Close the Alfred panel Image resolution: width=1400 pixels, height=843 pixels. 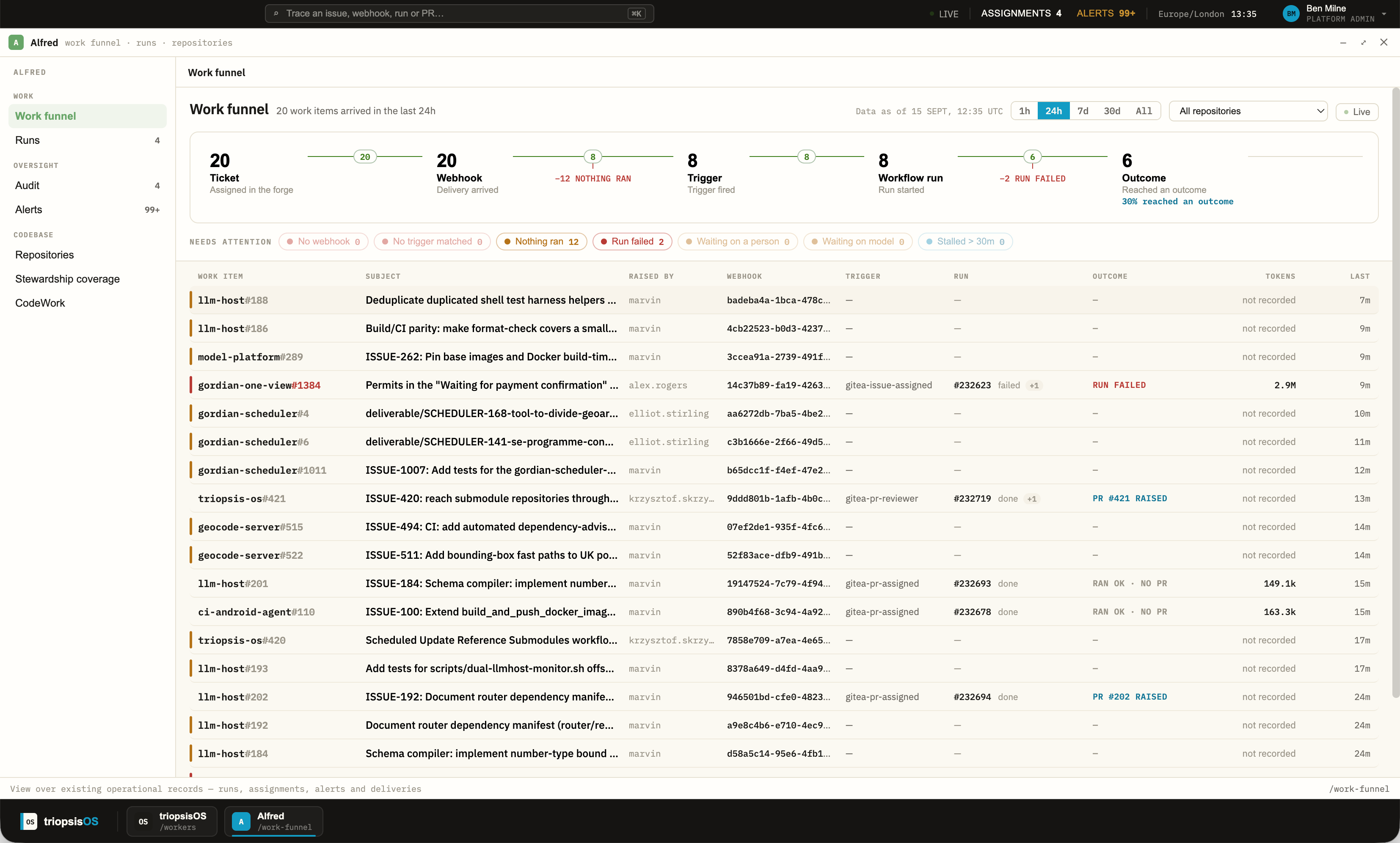click(x=1383, y=43)
